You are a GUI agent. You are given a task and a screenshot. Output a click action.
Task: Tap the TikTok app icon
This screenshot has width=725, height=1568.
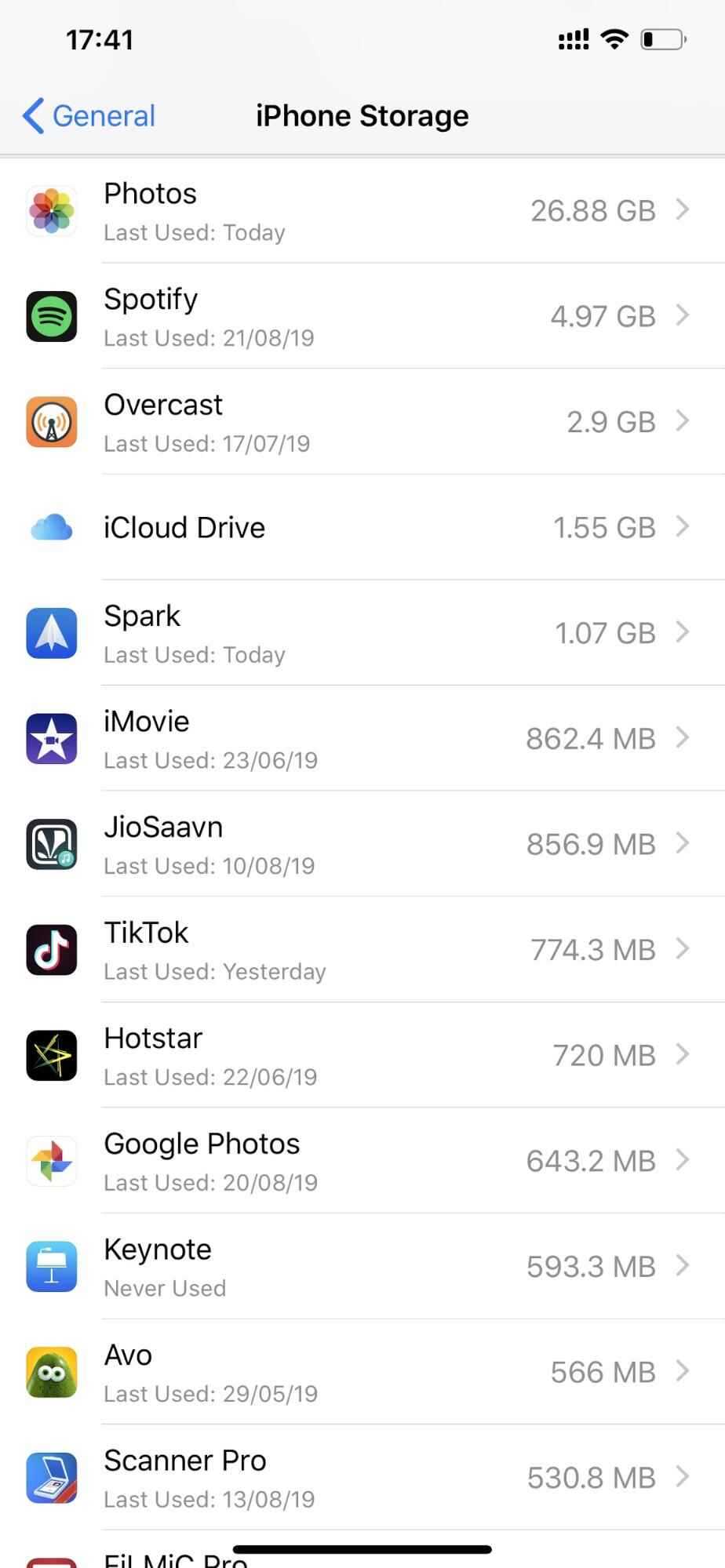[x=52, y=949]
